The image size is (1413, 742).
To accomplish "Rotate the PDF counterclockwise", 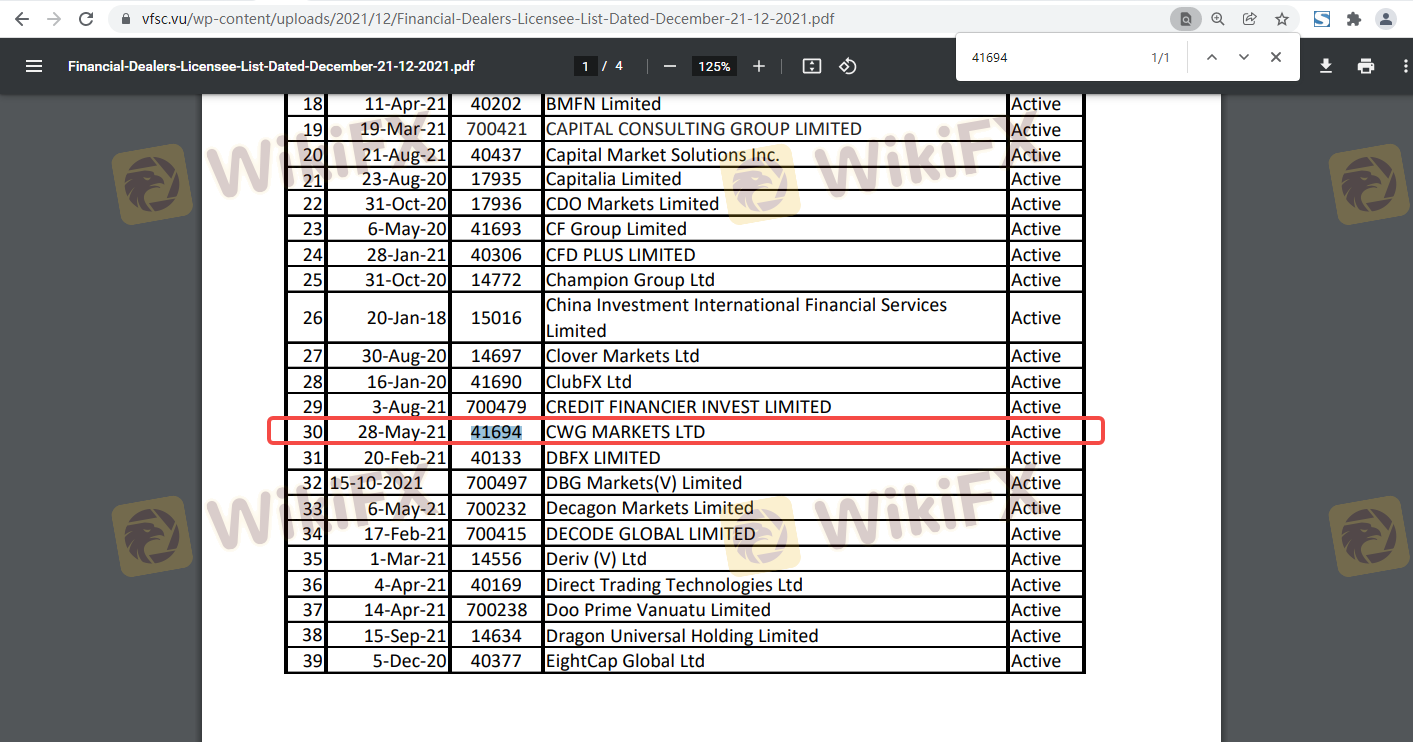I will (848, 66).
